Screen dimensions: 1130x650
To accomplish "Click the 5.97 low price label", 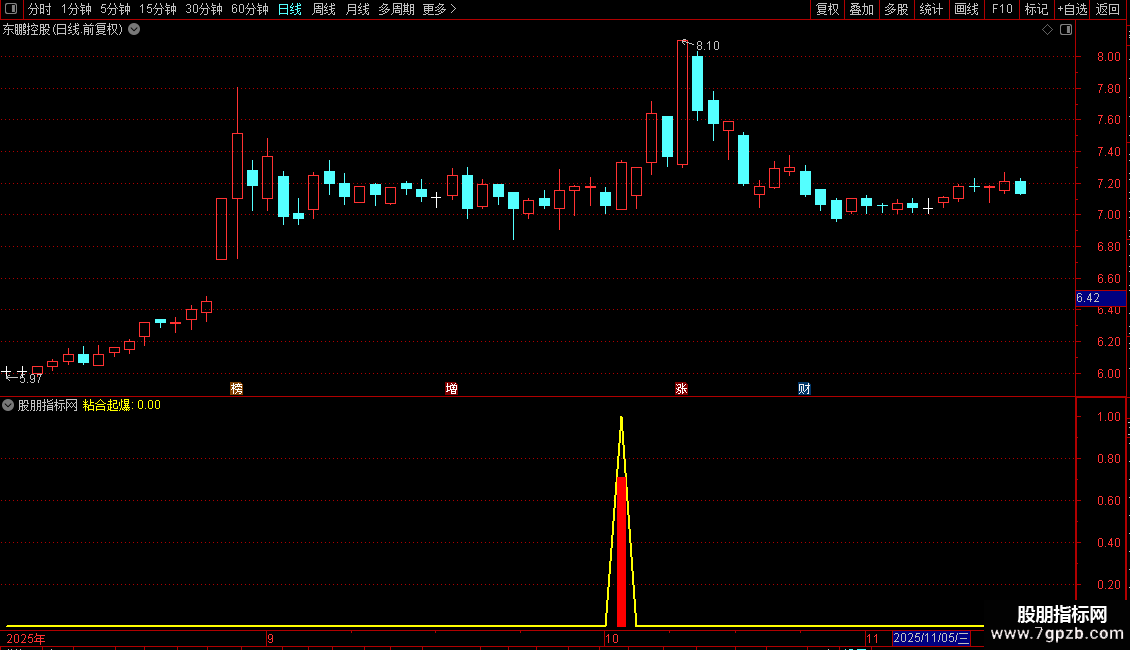I will pyautogui.click(x=30, y=379).
